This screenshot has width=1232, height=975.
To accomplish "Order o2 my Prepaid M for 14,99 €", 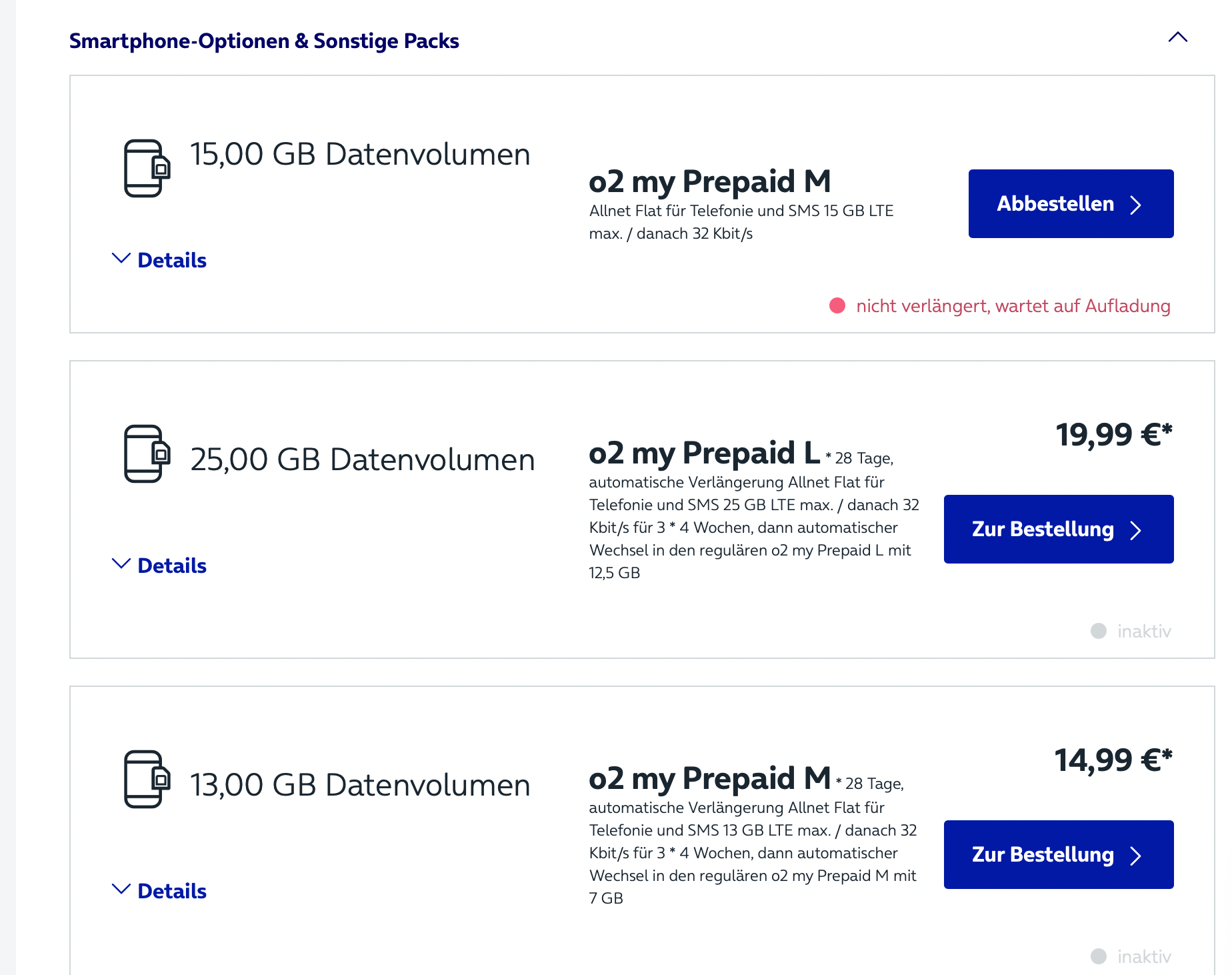I will [1059, 854].
